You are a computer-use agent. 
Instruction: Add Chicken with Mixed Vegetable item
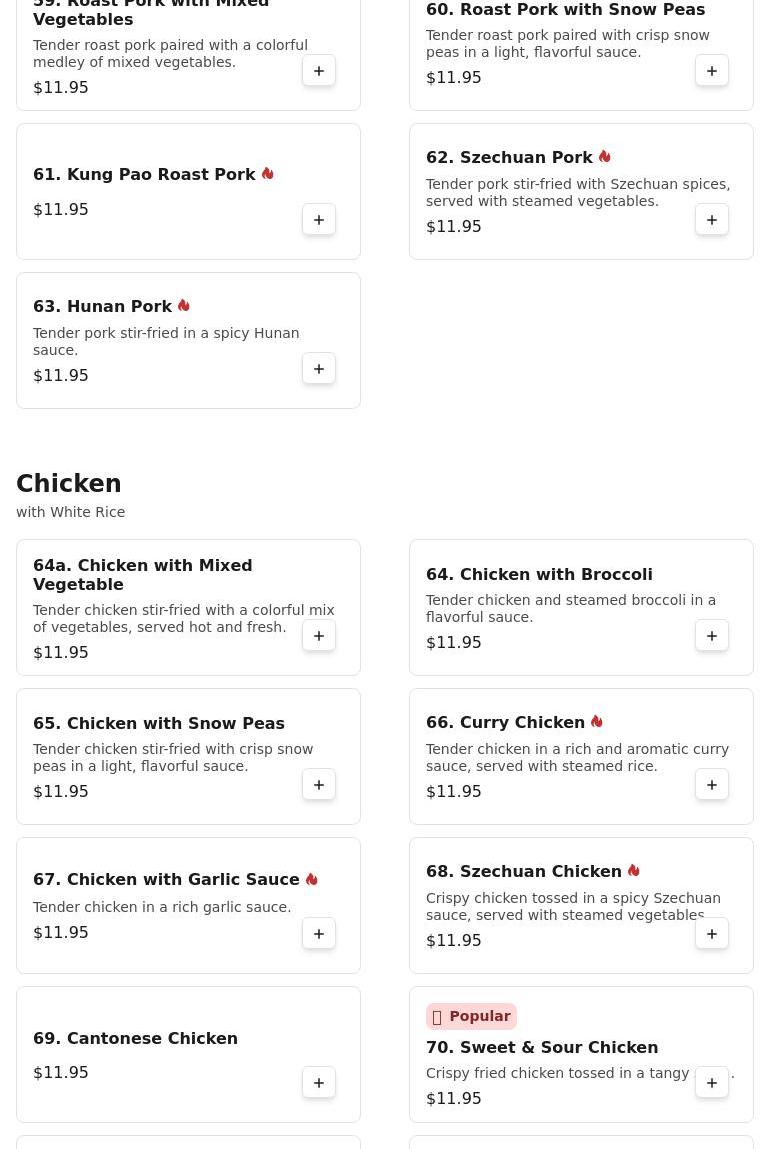[319, 636]
